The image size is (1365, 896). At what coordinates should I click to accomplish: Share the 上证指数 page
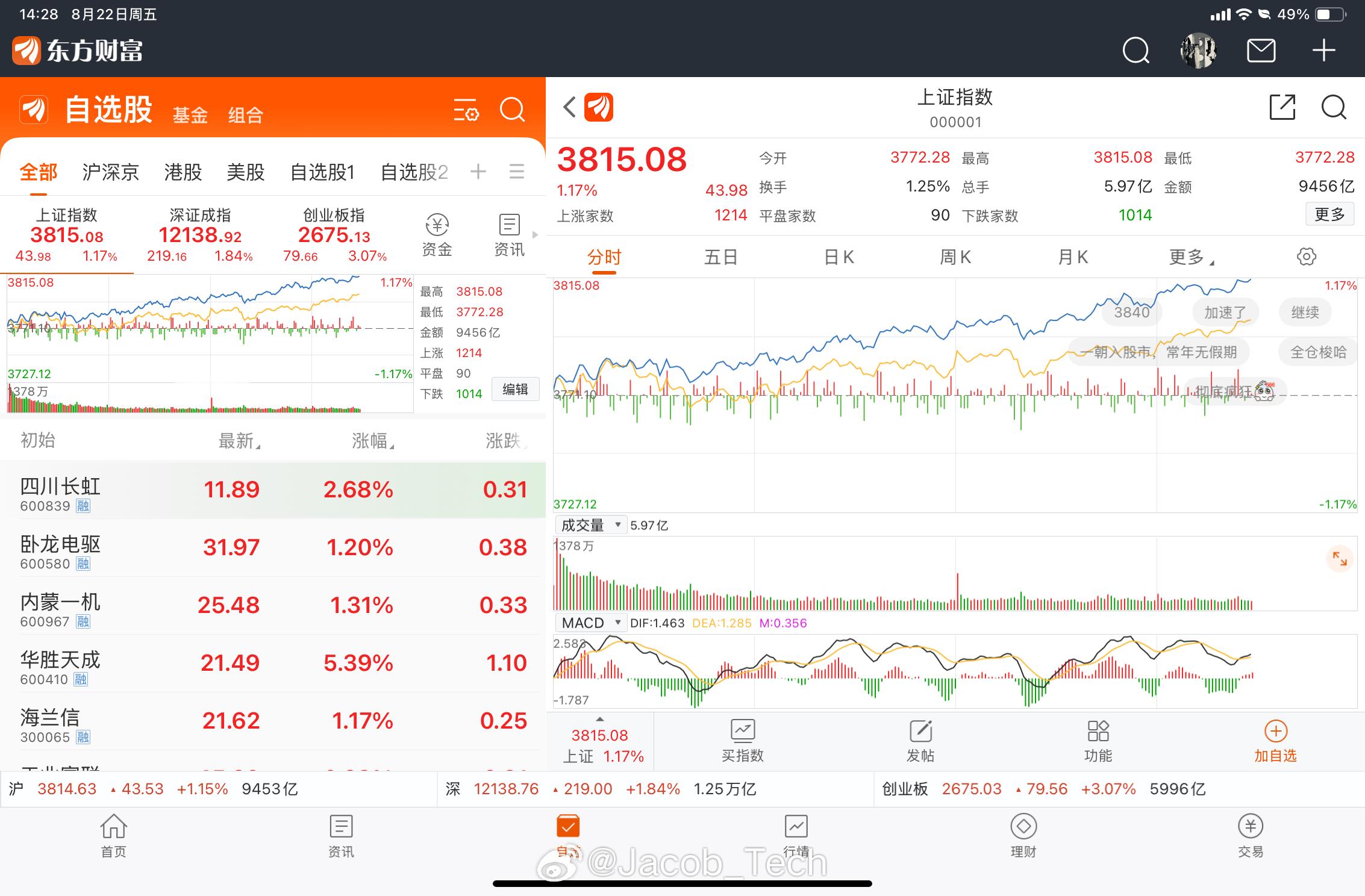1282,108
